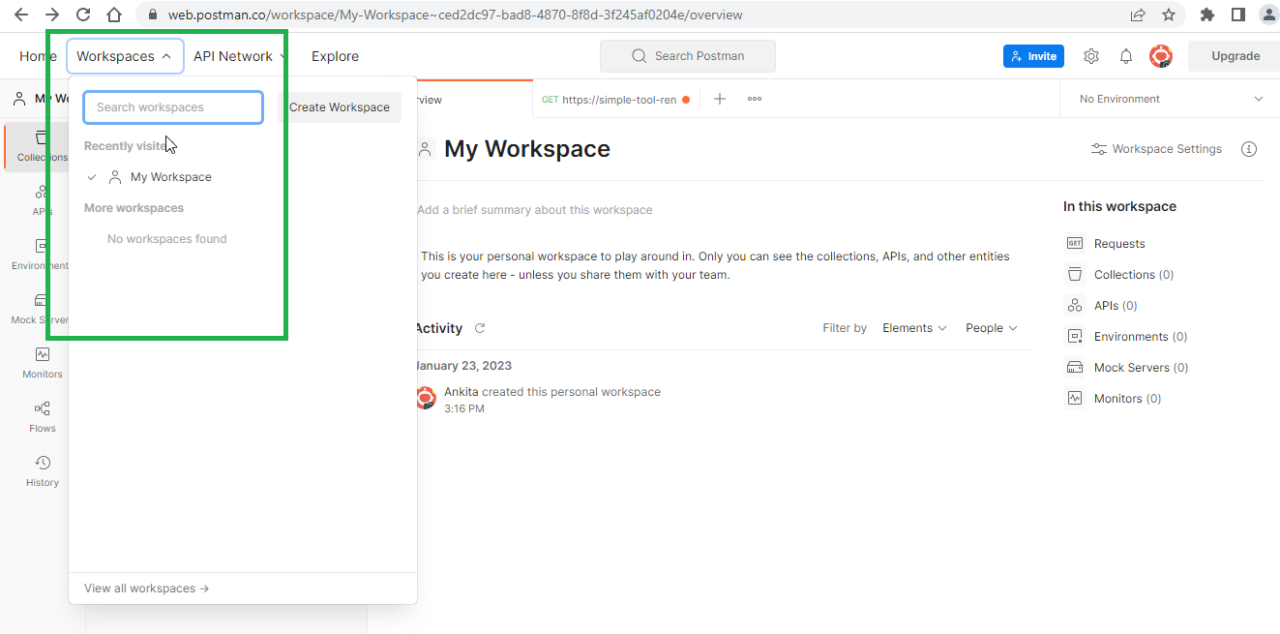Open the History sidebar panel
Viewport: 1280px width, 634px height.
(42, 469)
